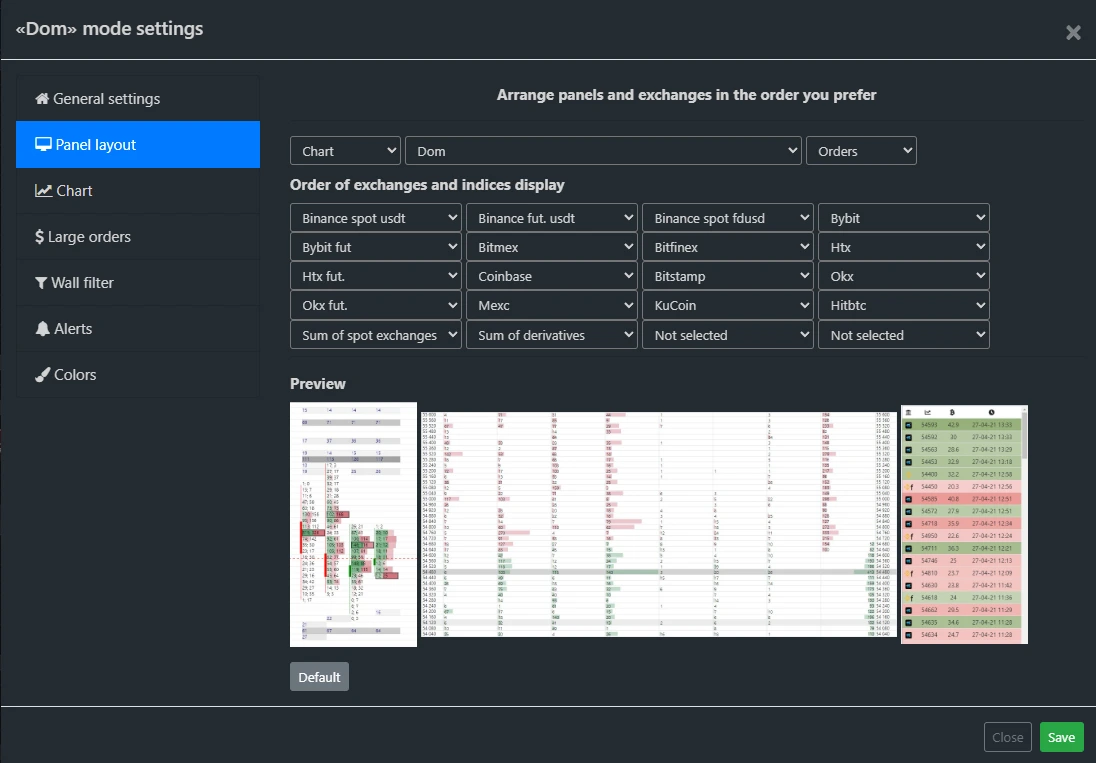Save the Dom mode settings
The image size is (1096, 763).
pyautogui.click(x=1061, y=736)
